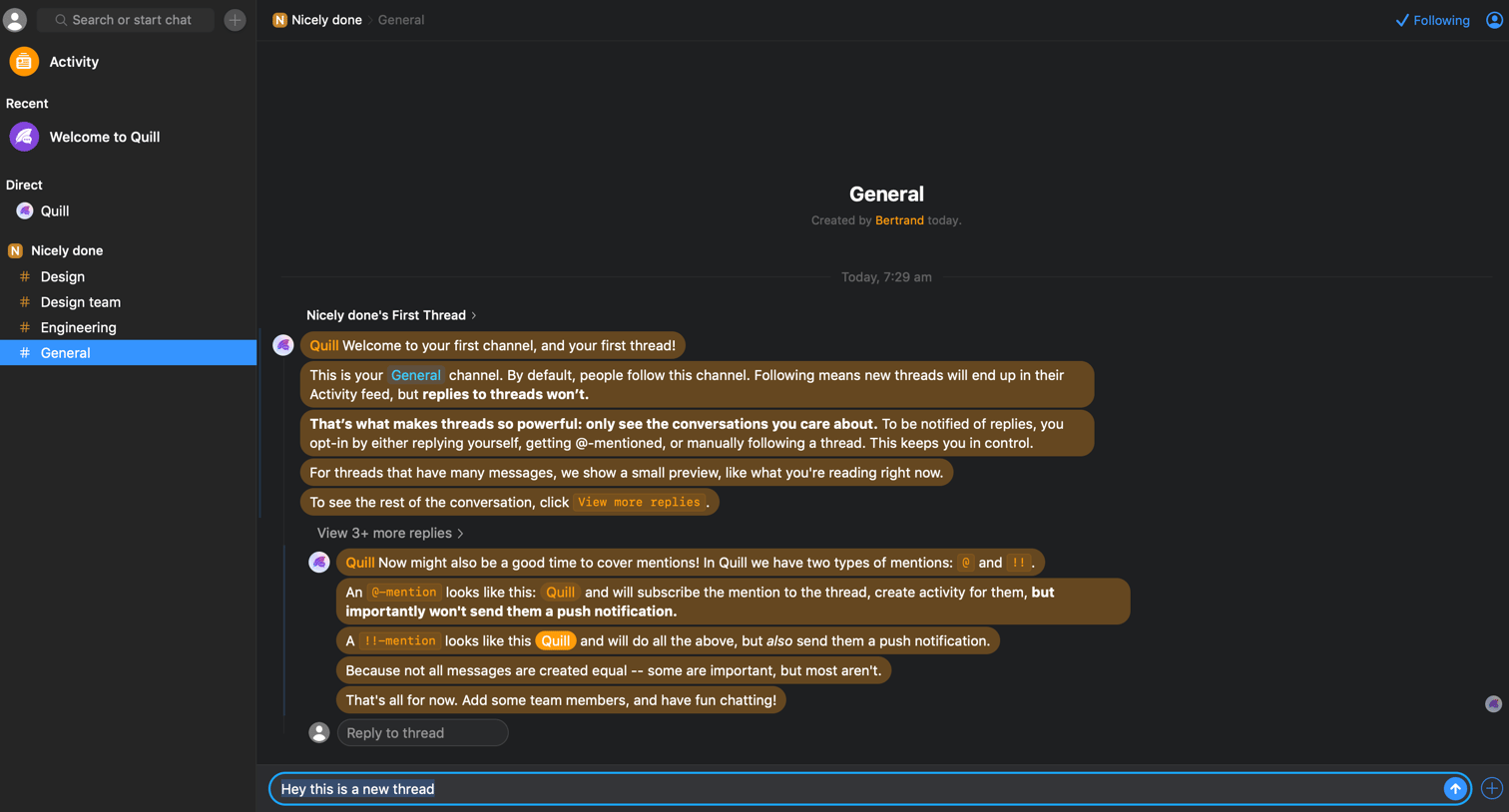Open the Activity feed icon

pos(24,62)
